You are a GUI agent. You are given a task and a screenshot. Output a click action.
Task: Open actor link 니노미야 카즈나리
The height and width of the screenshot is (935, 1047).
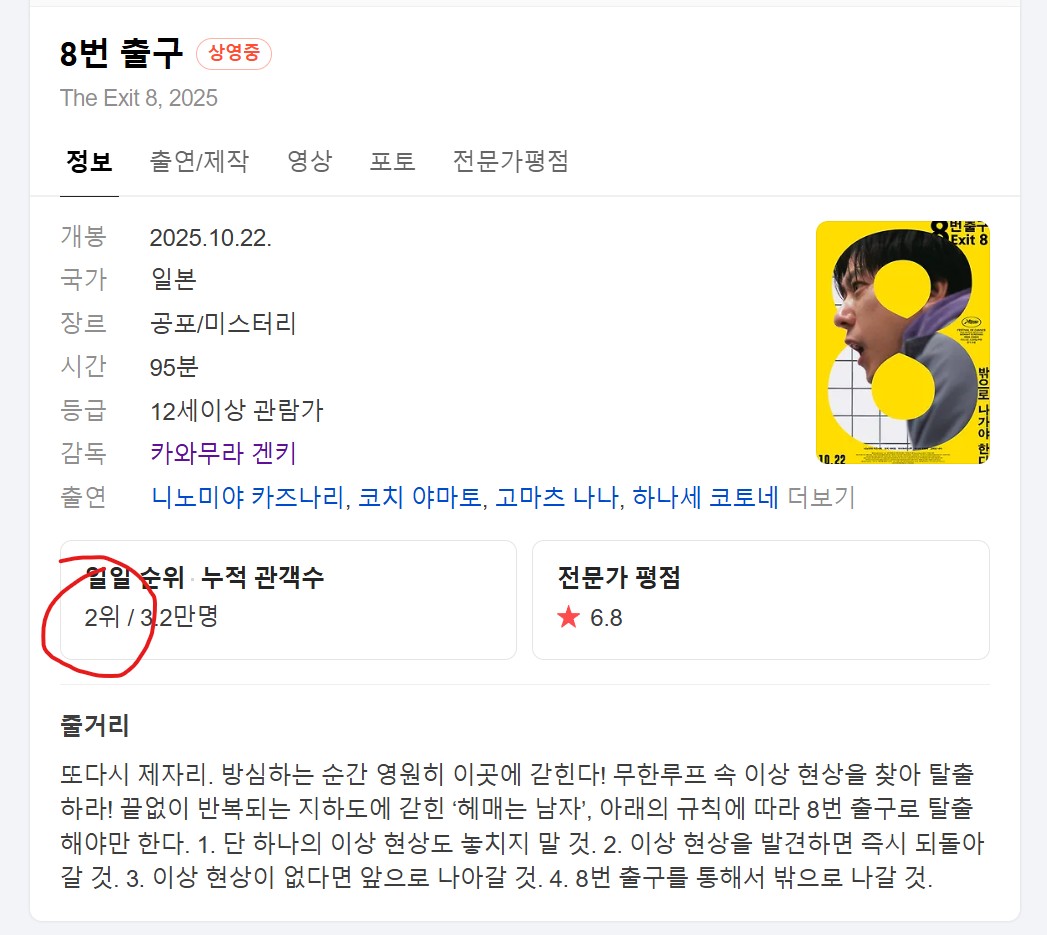(x=248, y=497)
